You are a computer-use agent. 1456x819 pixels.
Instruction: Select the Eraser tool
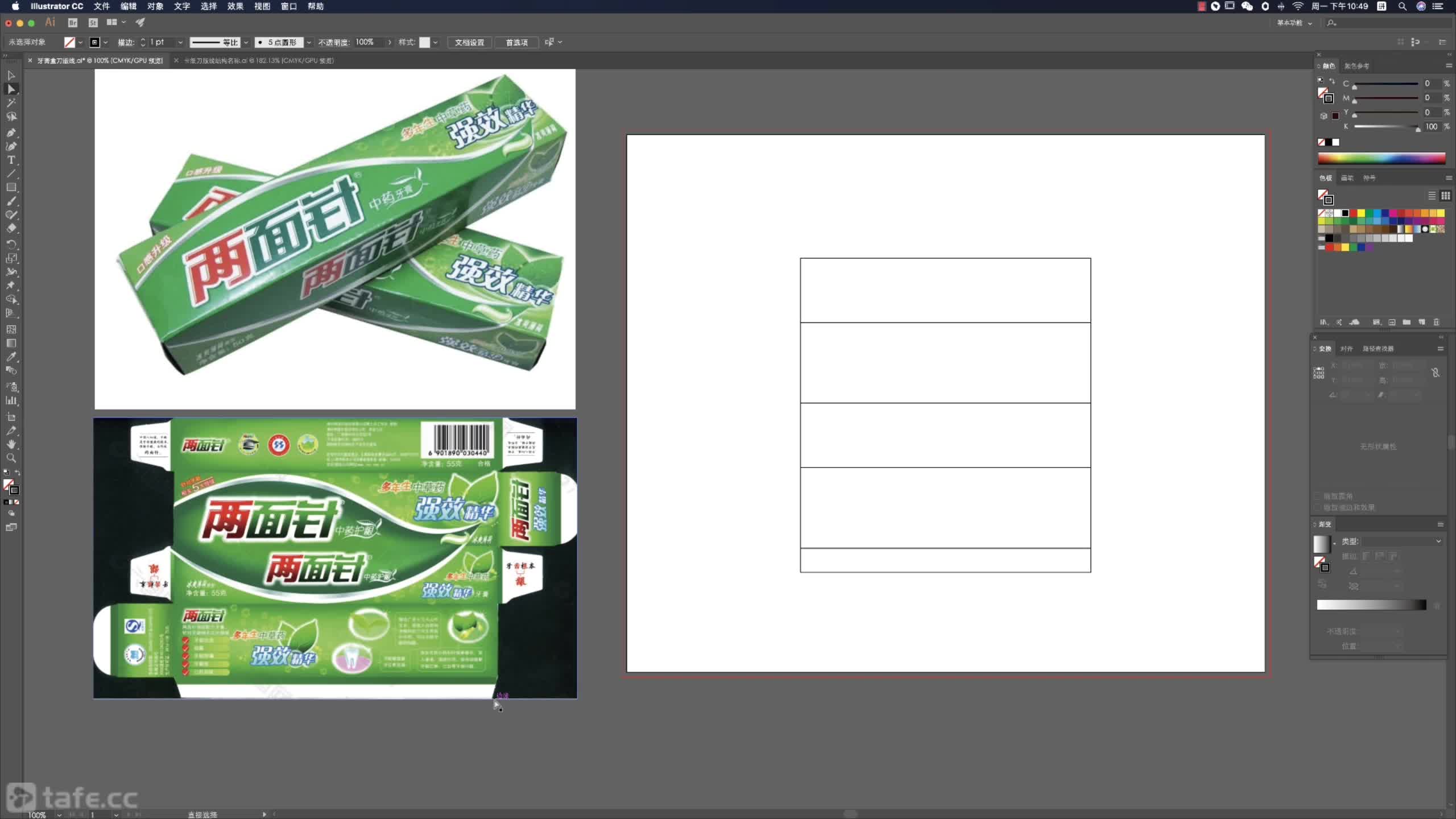(11, 229)
